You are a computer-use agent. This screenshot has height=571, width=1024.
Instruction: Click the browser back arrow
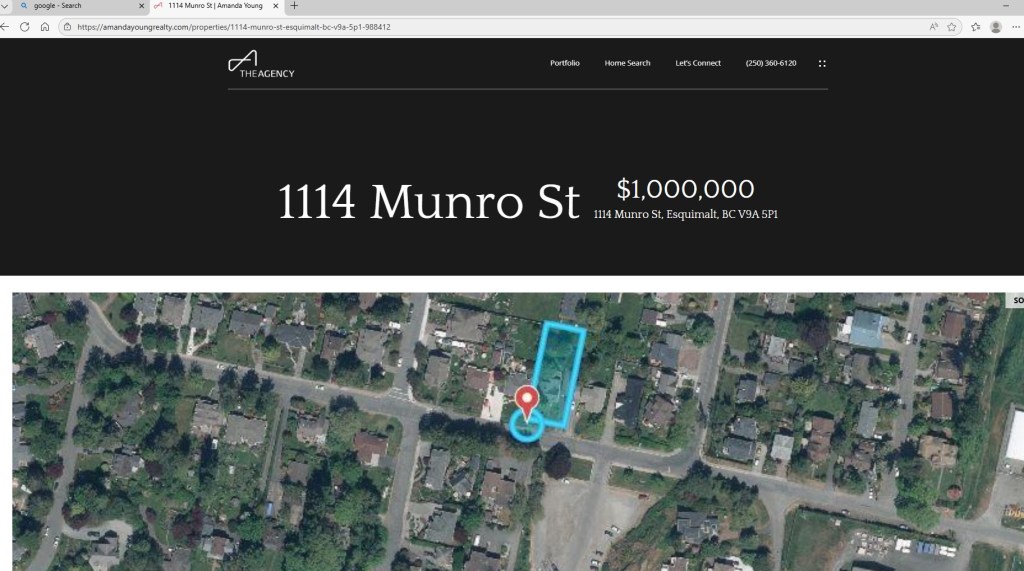point(5,27)
